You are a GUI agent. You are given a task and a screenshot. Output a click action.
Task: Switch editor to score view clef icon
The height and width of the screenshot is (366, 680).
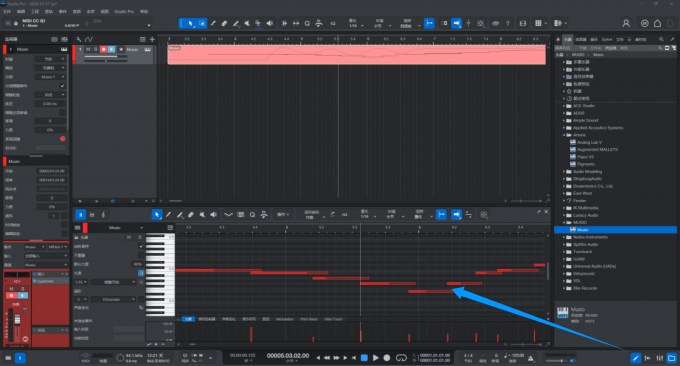click(x=103, y=215)
